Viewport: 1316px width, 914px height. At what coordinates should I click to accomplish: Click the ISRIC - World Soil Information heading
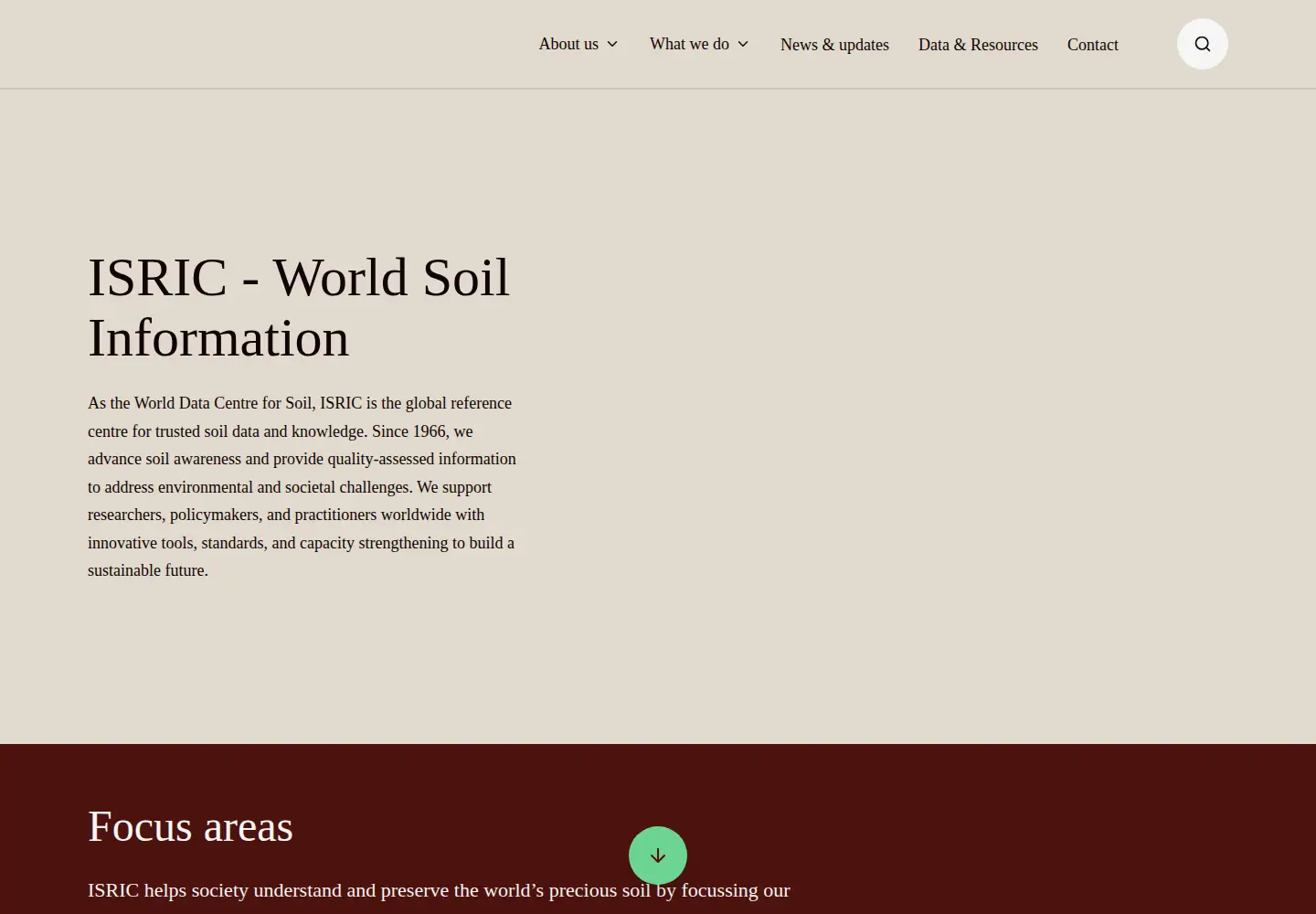299,307
